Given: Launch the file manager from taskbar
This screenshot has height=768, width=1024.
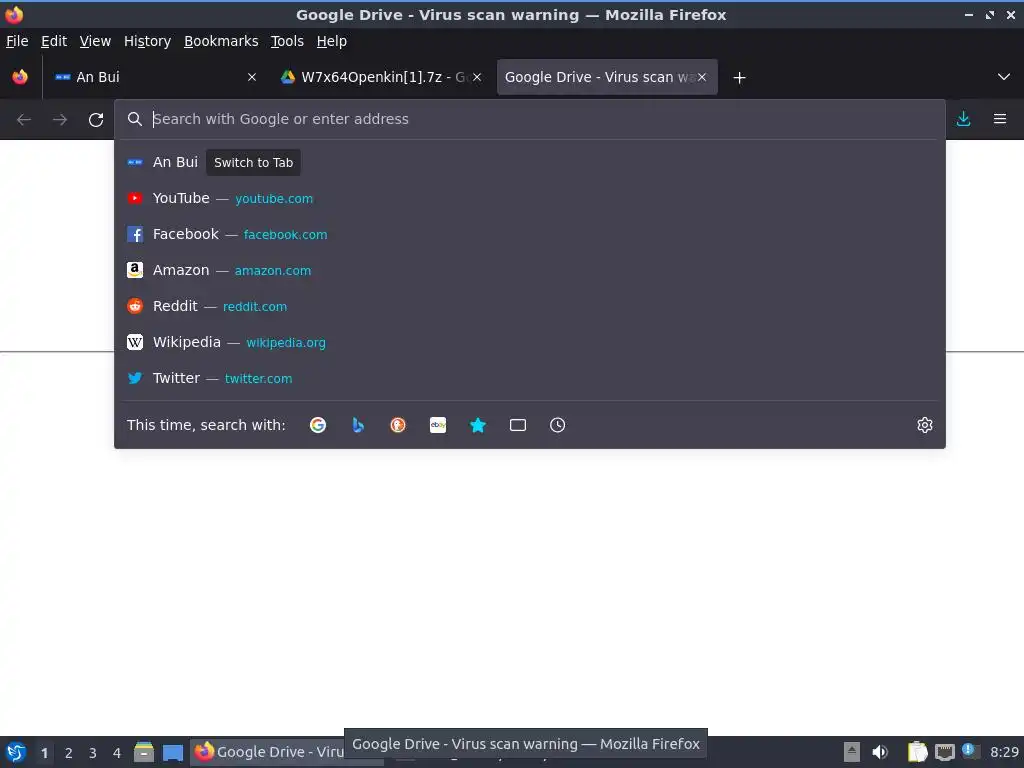Looking at the screenshot, I should click(x=144, y=752).
